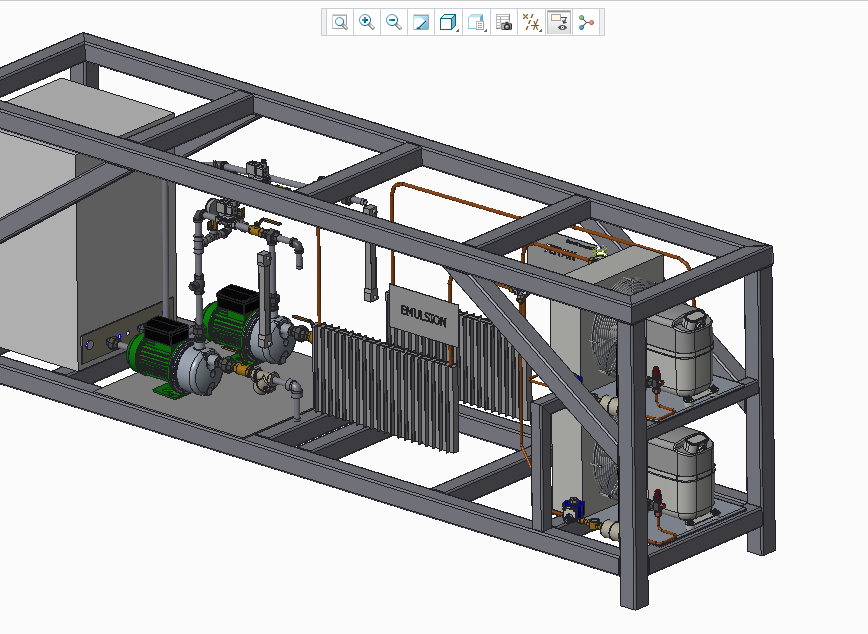868x634 pixels.
Task: Toggle Annotation Display off
Action: pos(559,22)
